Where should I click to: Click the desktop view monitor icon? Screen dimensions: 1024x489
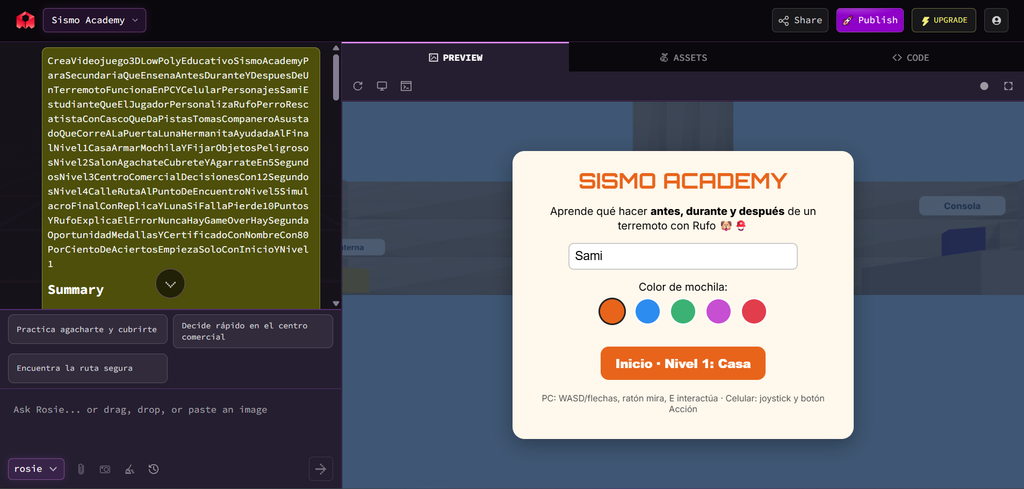[382, 86]
